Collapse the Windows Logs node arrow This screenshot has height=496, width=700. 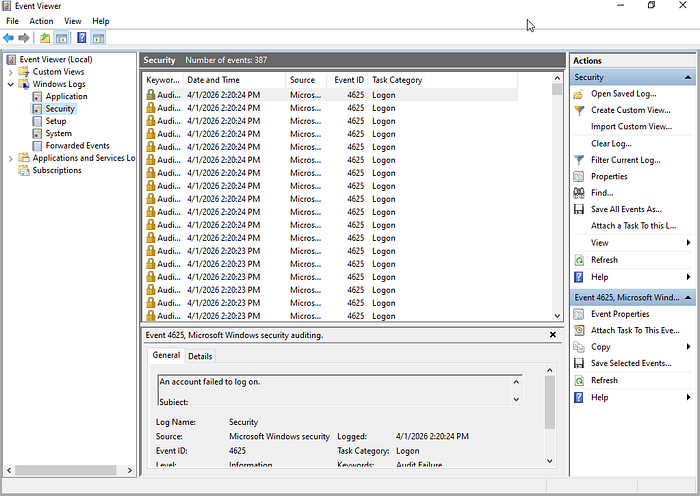[11, 84]
